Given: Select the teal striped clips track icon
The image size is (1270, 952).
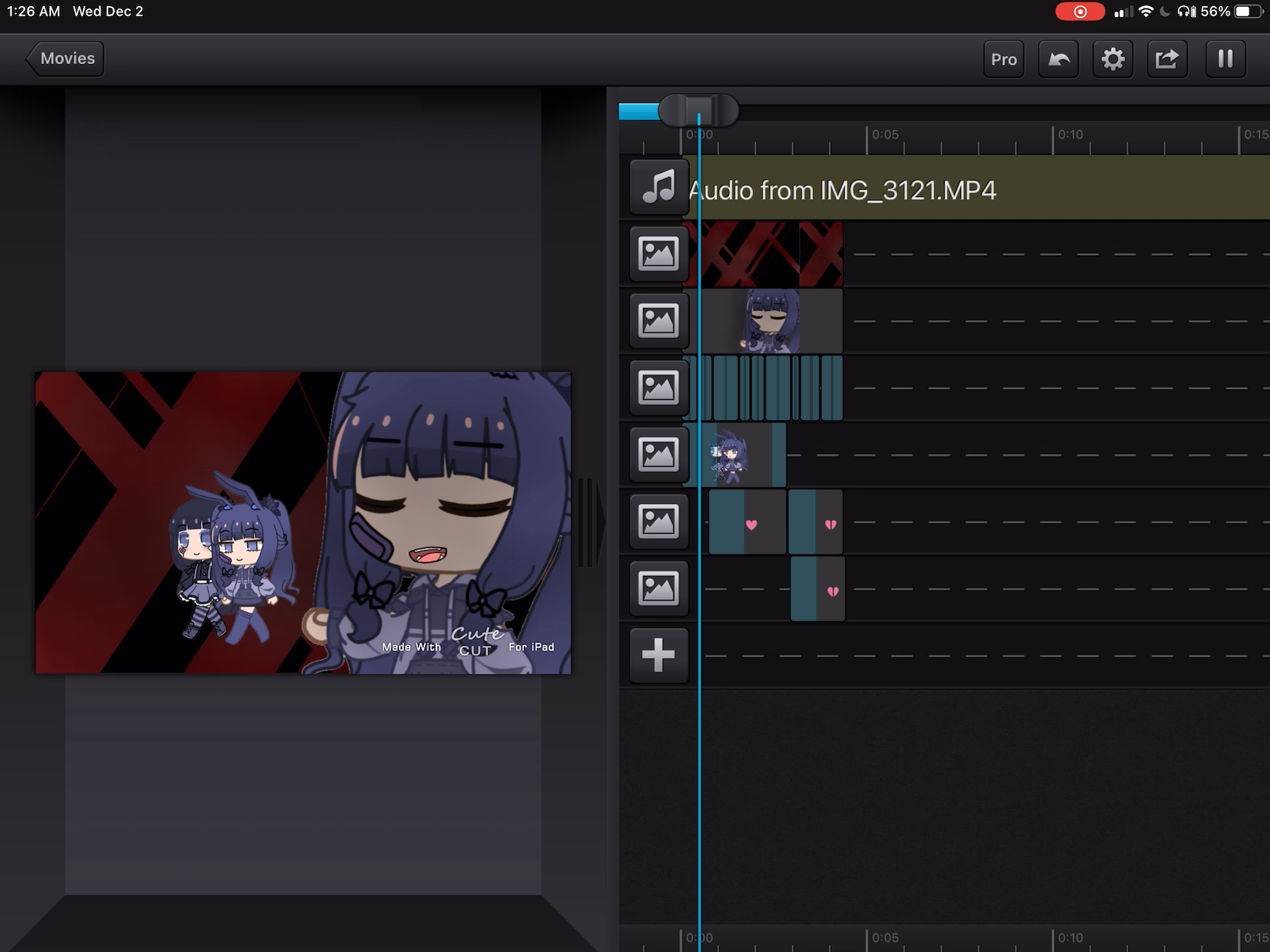Looking at the screenshot, I should [658, 387].
